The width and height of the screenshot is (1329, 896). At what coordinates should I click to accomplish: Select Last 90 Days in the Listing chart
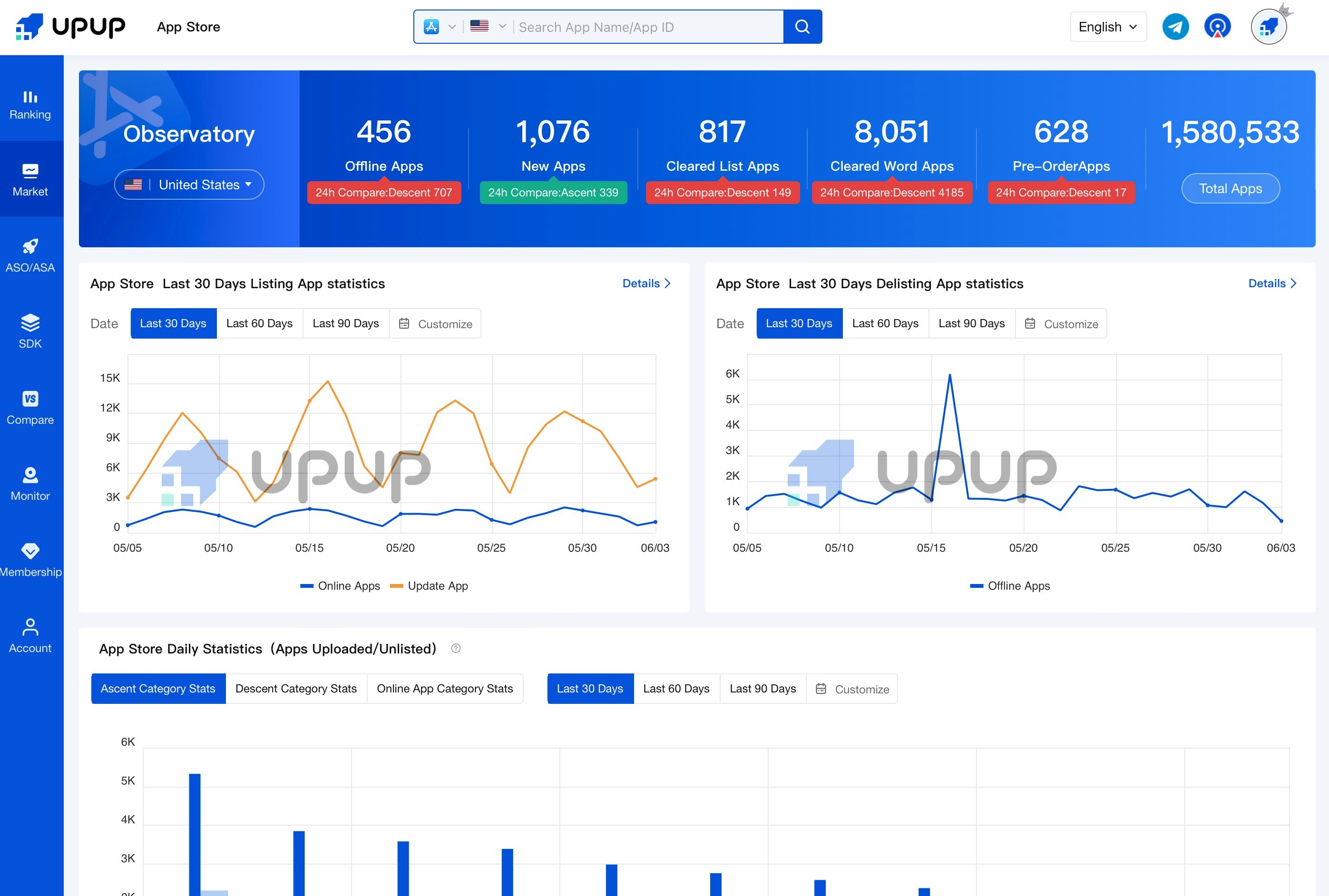pos(346,323)
